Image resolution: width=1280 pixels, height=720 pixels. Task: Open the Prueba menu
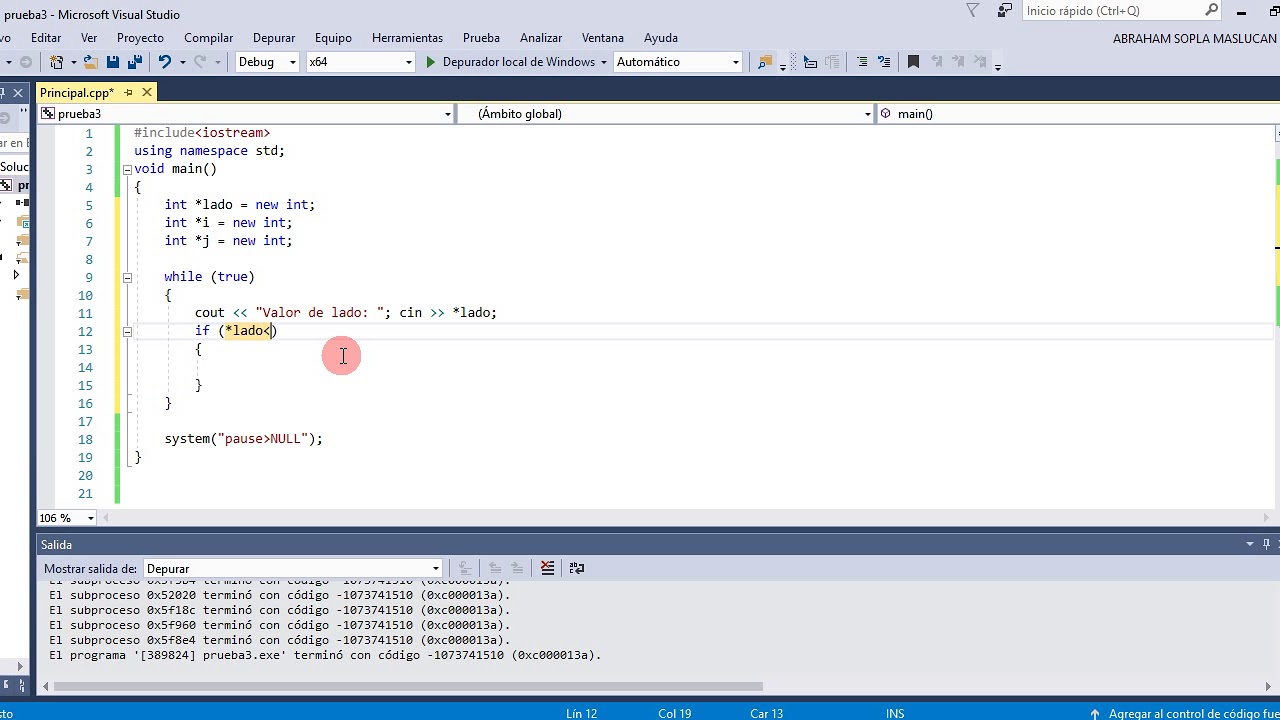pyautogui.click(x=481, y=38)
